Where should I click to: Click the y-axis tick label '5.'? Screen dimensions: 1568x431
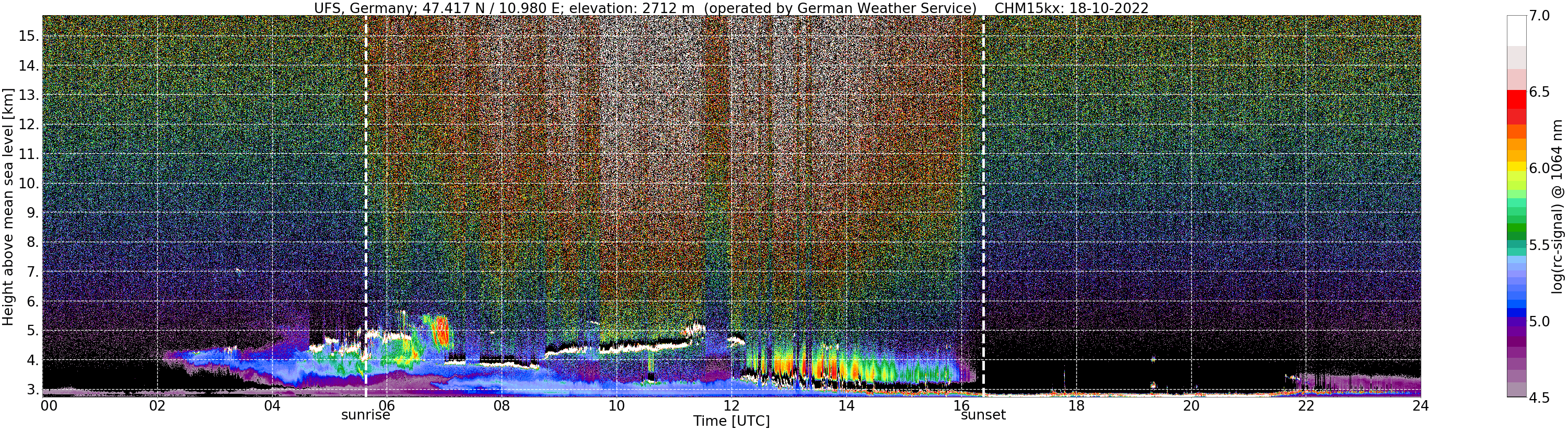[33, 331]
